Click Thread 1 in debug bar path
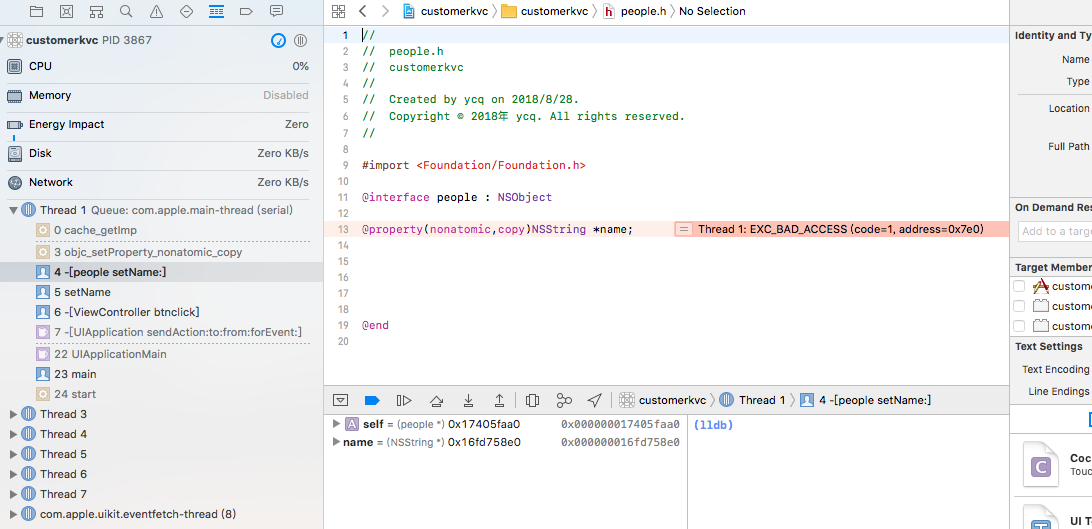 pos(753,400)
